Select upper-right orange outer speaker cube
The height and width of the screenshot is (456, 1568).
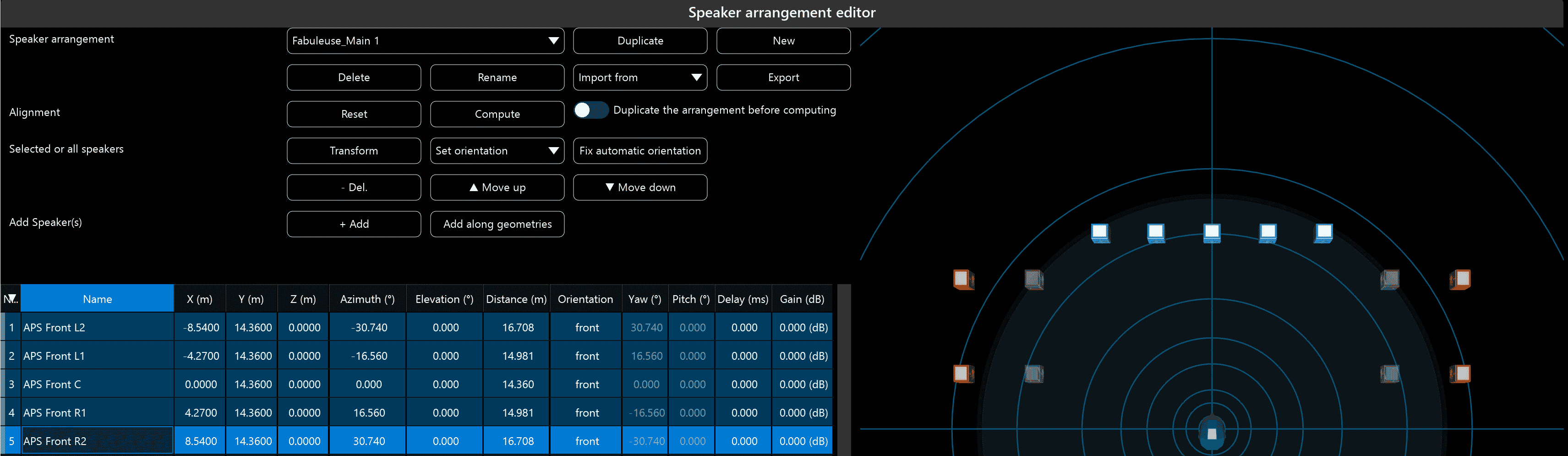pyautogui.click(x=1460, y=280)
